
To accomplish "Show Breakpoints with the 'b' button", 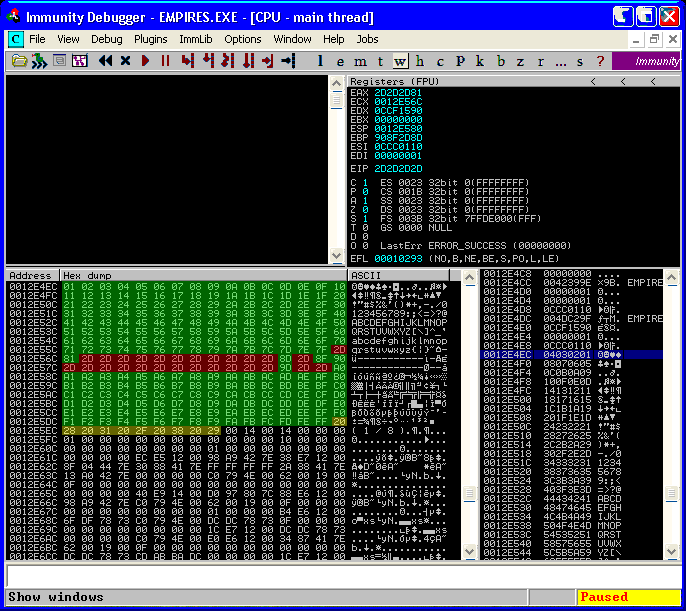I will click(x=500, y=61).
